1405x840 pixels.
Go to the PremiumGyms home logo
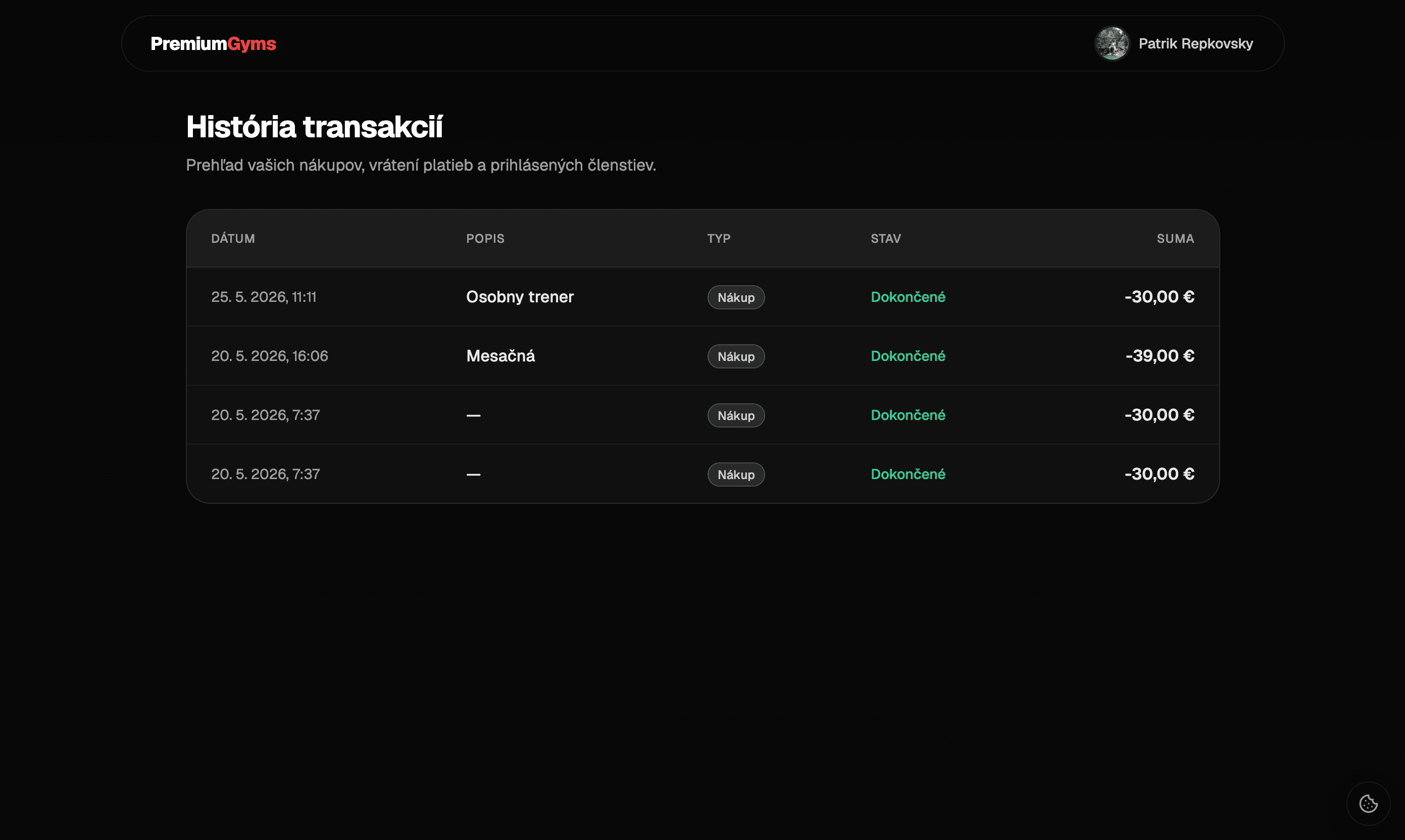click(214, 43)
